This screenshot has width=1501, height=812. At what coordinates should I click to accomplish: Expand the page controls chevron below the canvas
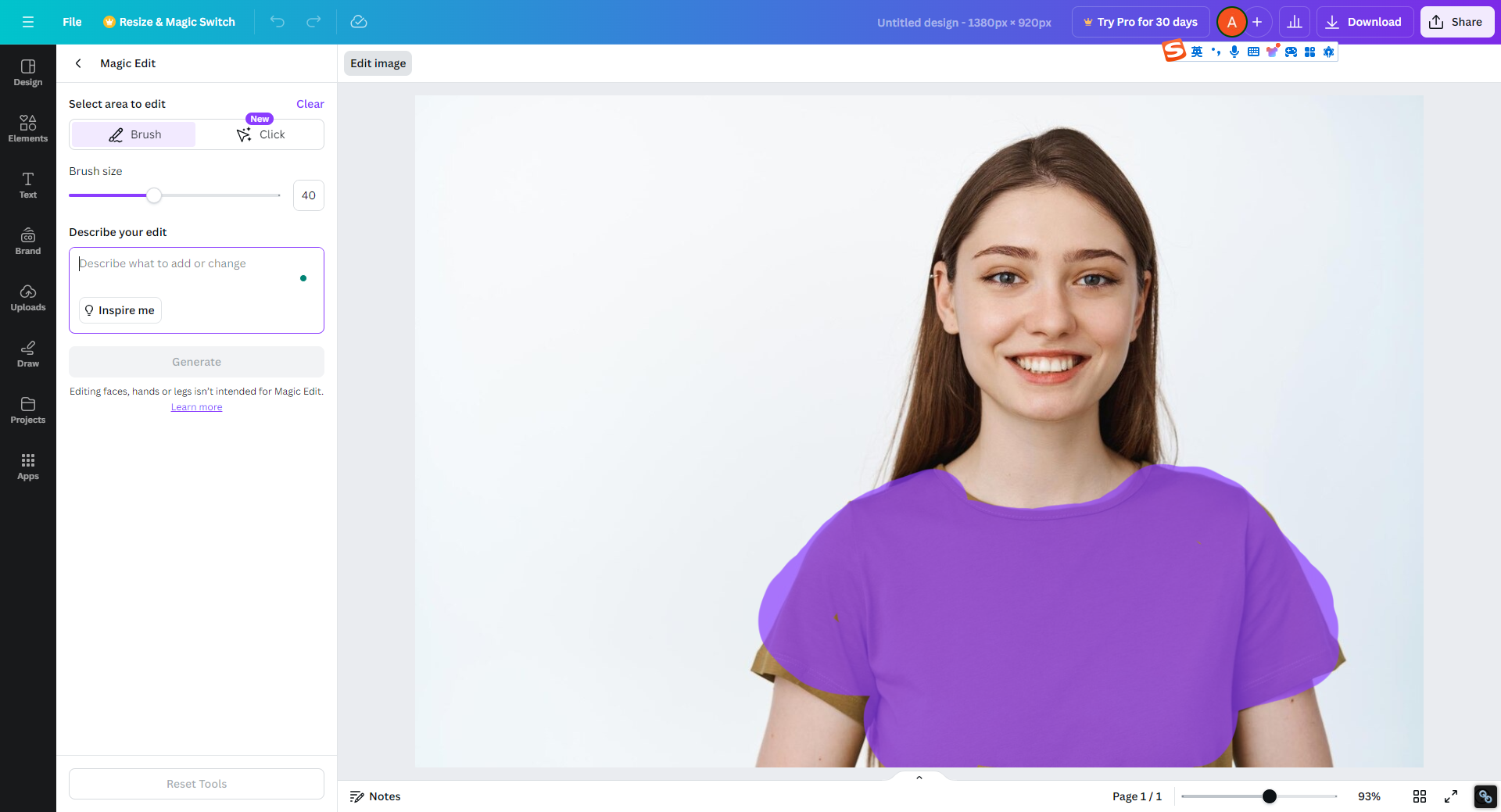pyautogui.click(x=919, y=777)
